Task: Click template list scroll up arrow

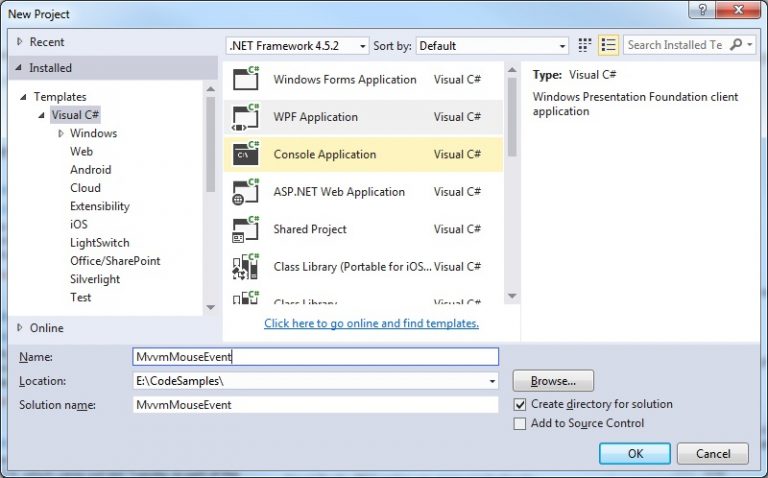Action: click(x=512, y=70)
